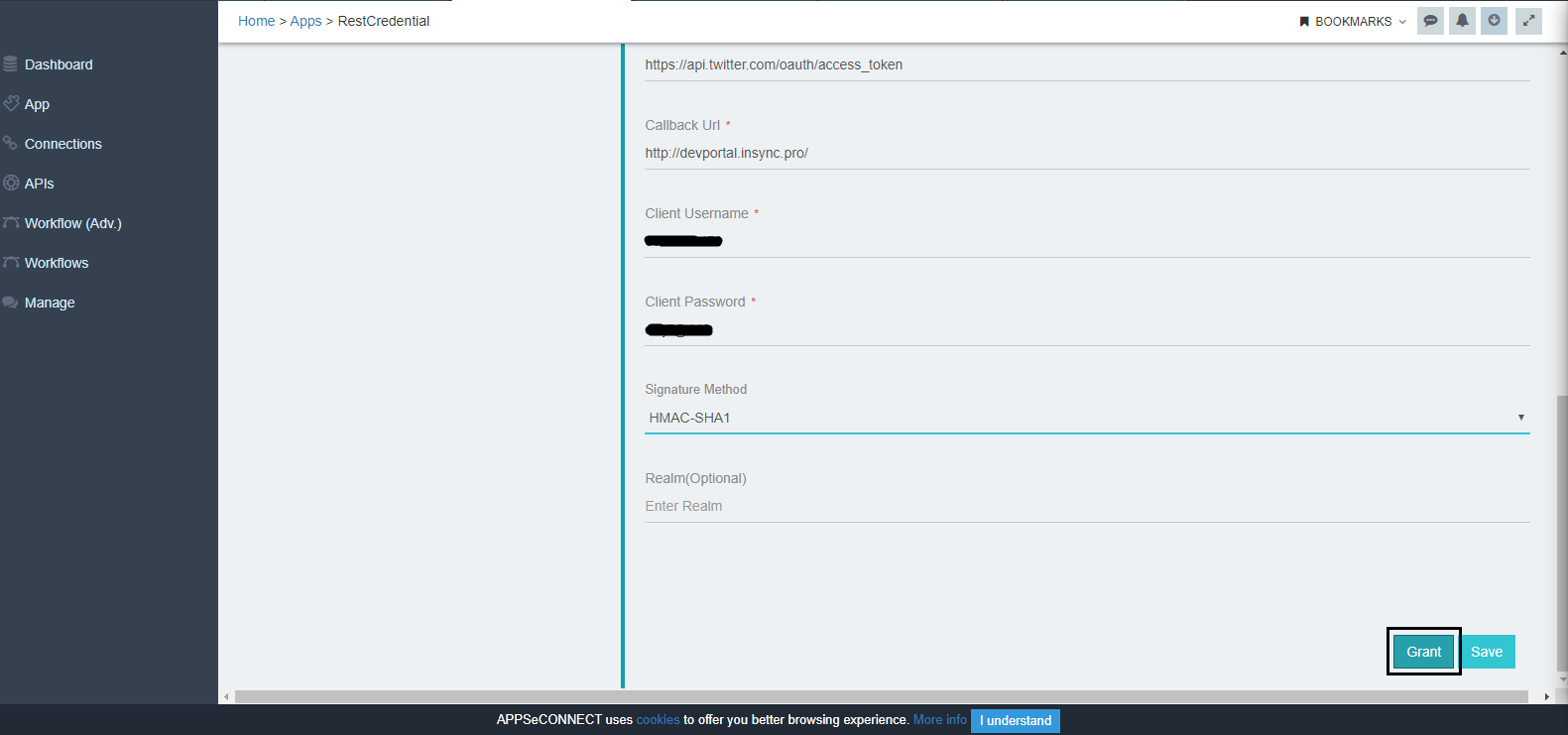This screenshot has height=735, width=1568.
Task: Open the notifications bell icon
Action: coord(1462,21)
